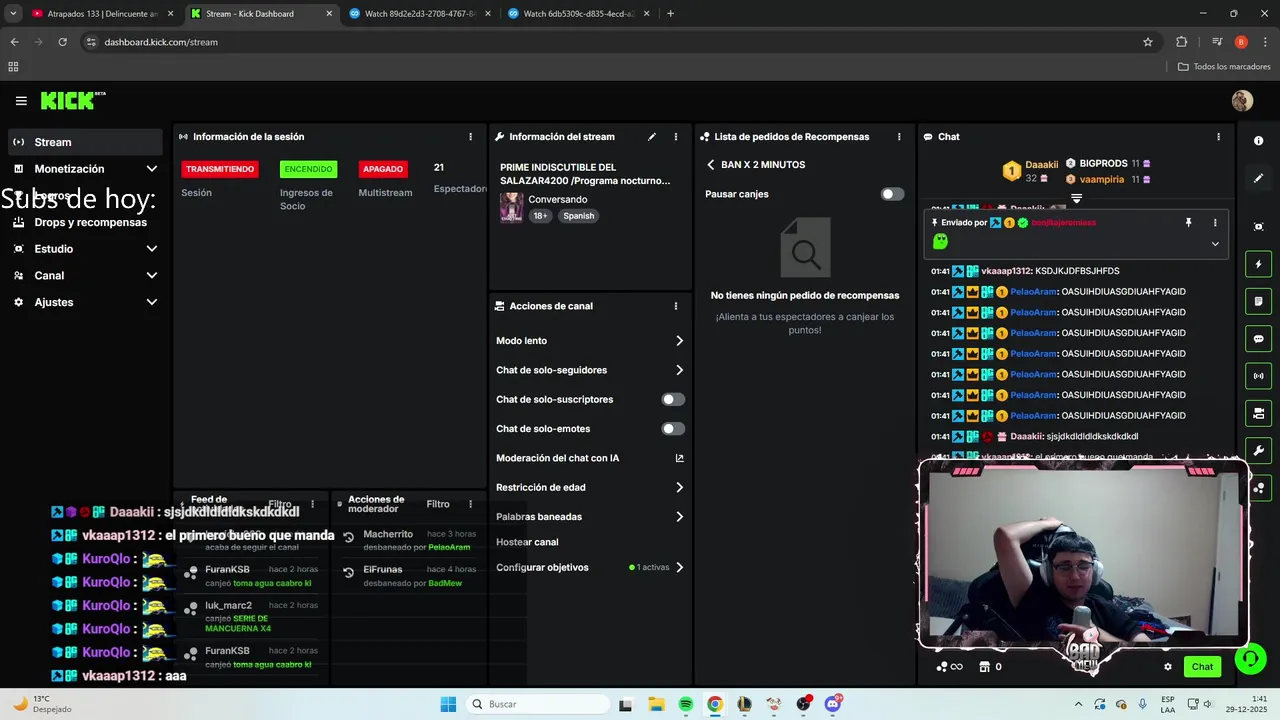Viewport: 1280px width, 720px height.
Task: Click the capture frame icon in right sidebar
Action: 1259,227
